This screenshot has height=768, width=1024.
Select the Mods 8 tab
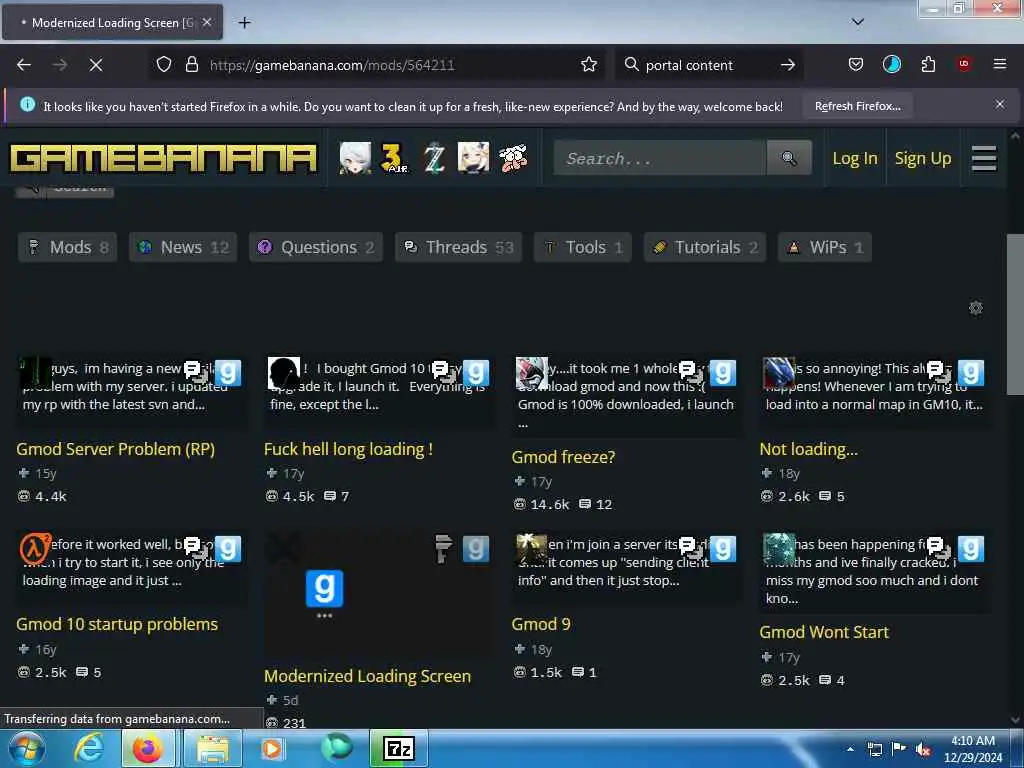pyautogui.click(x=68, y=247)
